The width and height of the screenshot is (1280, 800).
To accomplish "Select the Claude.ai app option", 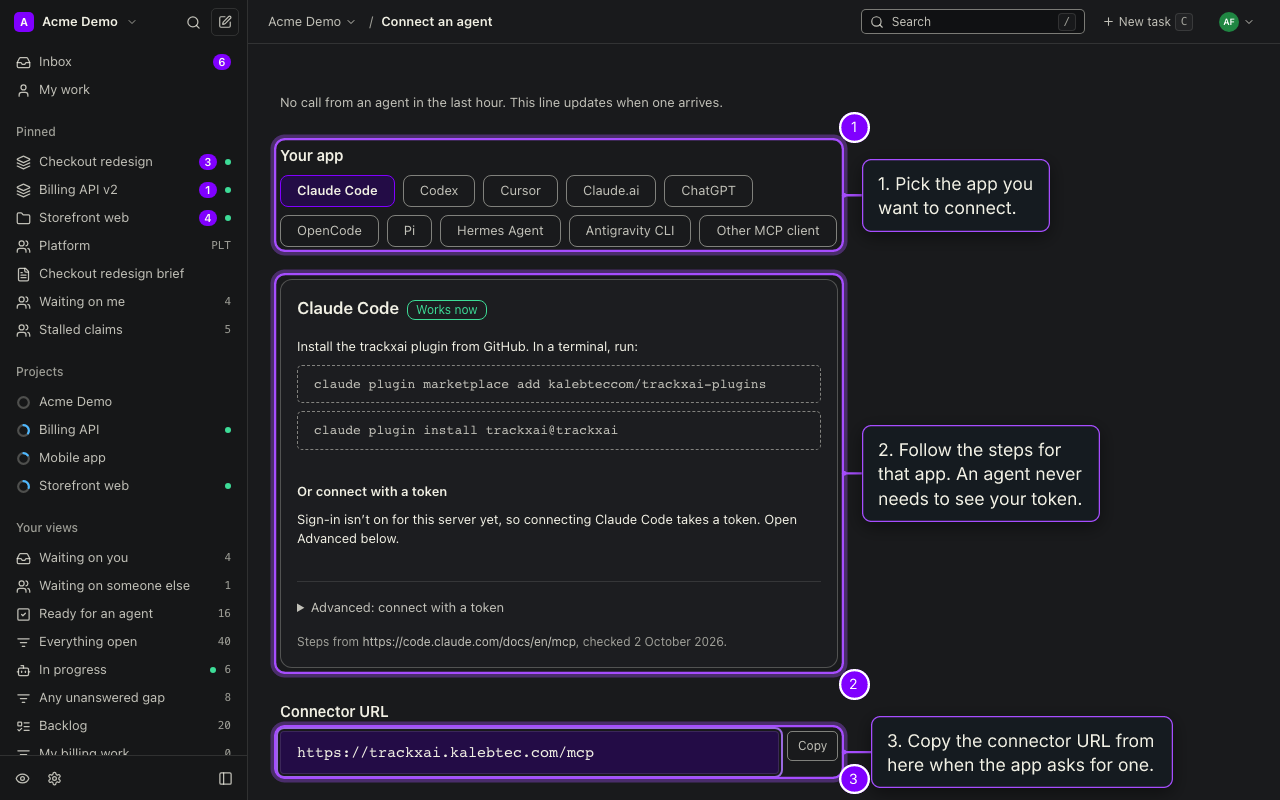I will tap(611, 191).
